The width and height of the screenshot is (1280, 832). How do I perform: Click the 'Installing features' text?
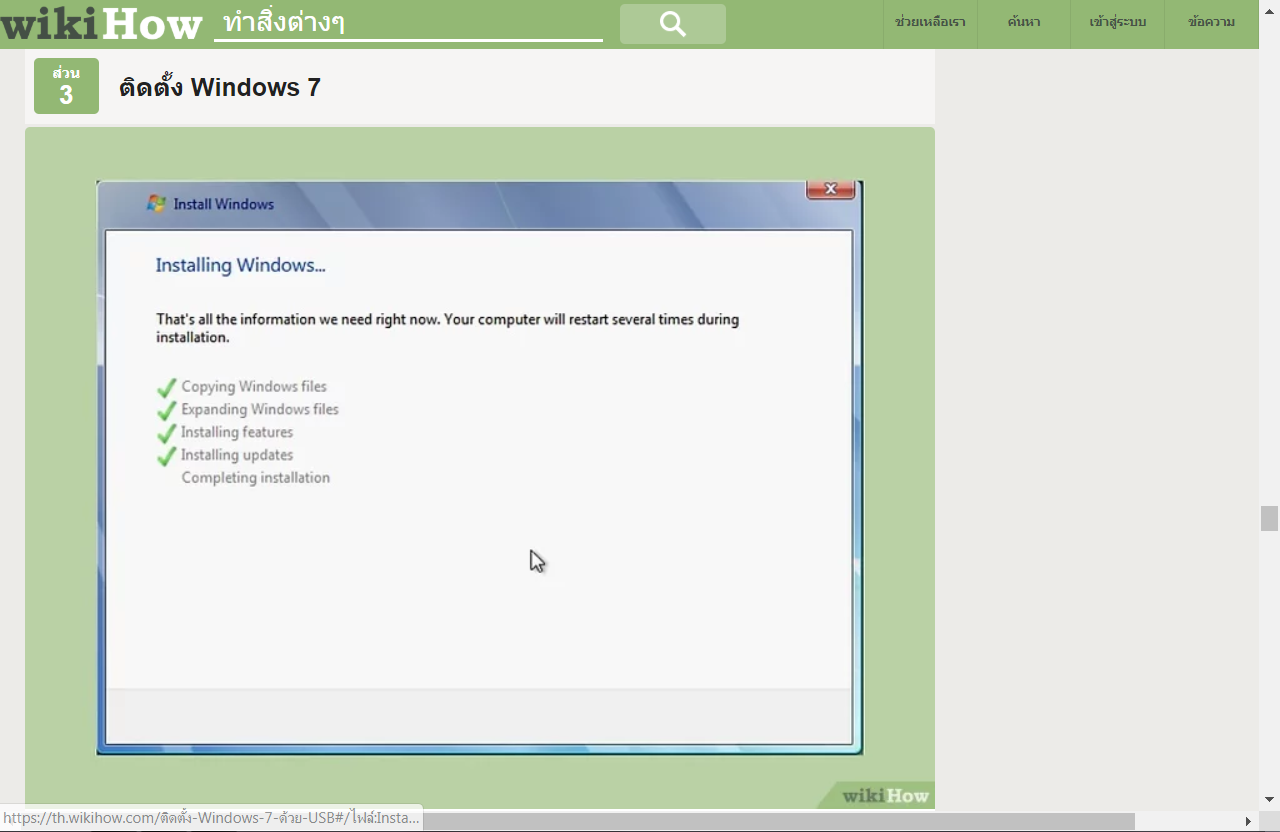[x=237, y=432]
